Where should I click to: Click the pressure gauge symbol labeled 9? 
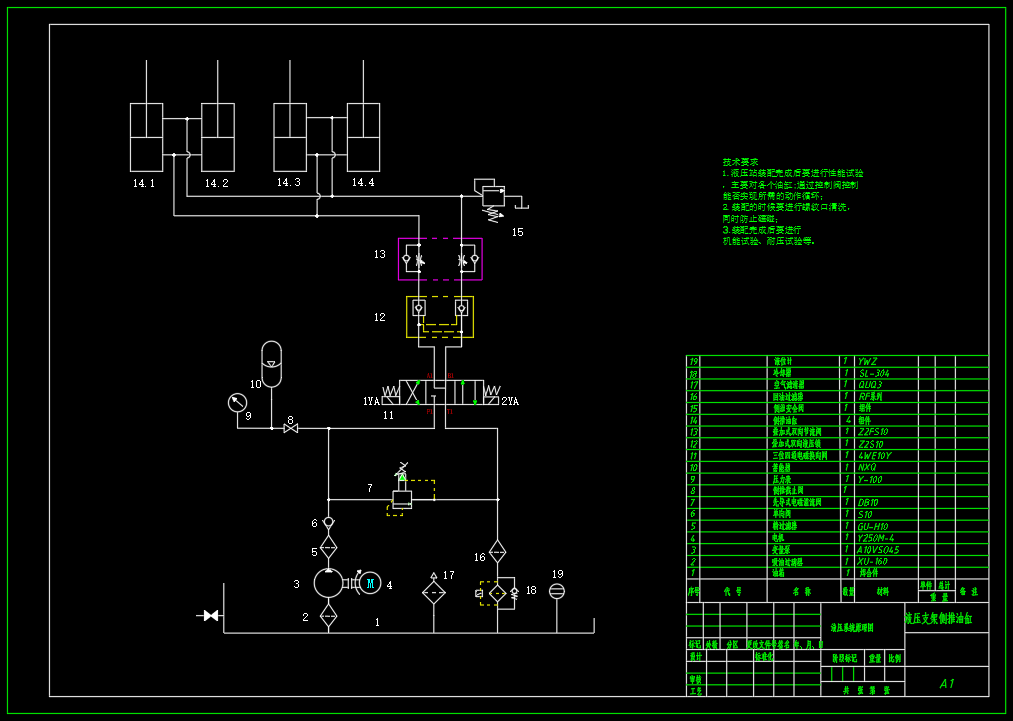point(237,402)
